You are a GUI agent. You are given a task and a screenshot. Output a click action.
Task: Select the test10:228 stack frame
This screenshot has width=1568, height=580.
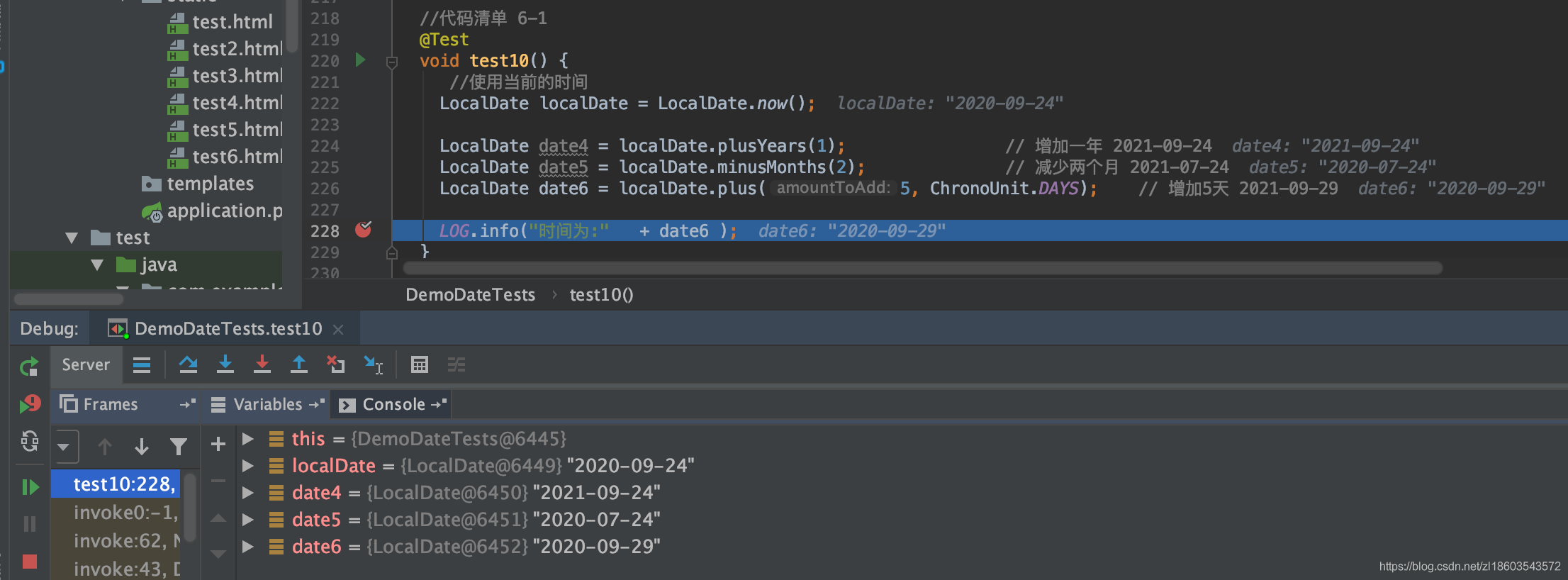(116, 484)
